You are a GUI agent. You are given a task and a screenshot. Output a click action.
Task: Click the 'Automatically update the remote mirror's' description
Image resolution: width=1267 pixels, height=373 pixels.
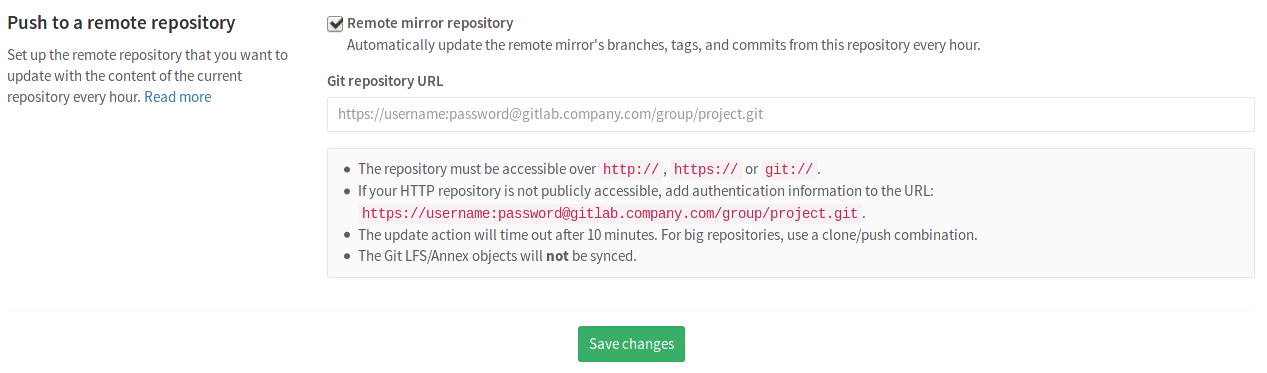click(663, 45)
